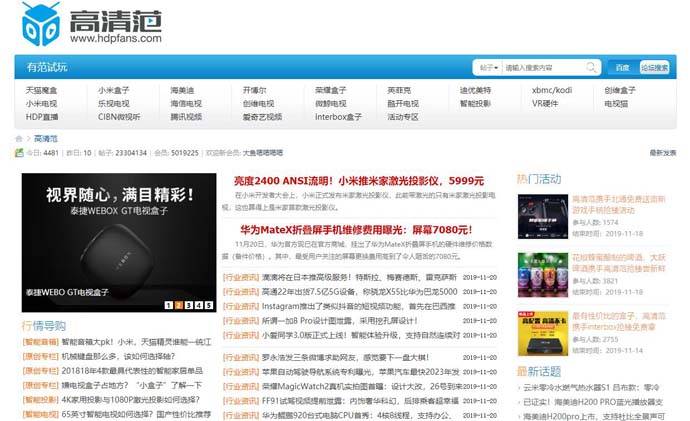Switch banner to slide 3
The height and width of the screenshot is (421, 690).
tap(189, 305)
